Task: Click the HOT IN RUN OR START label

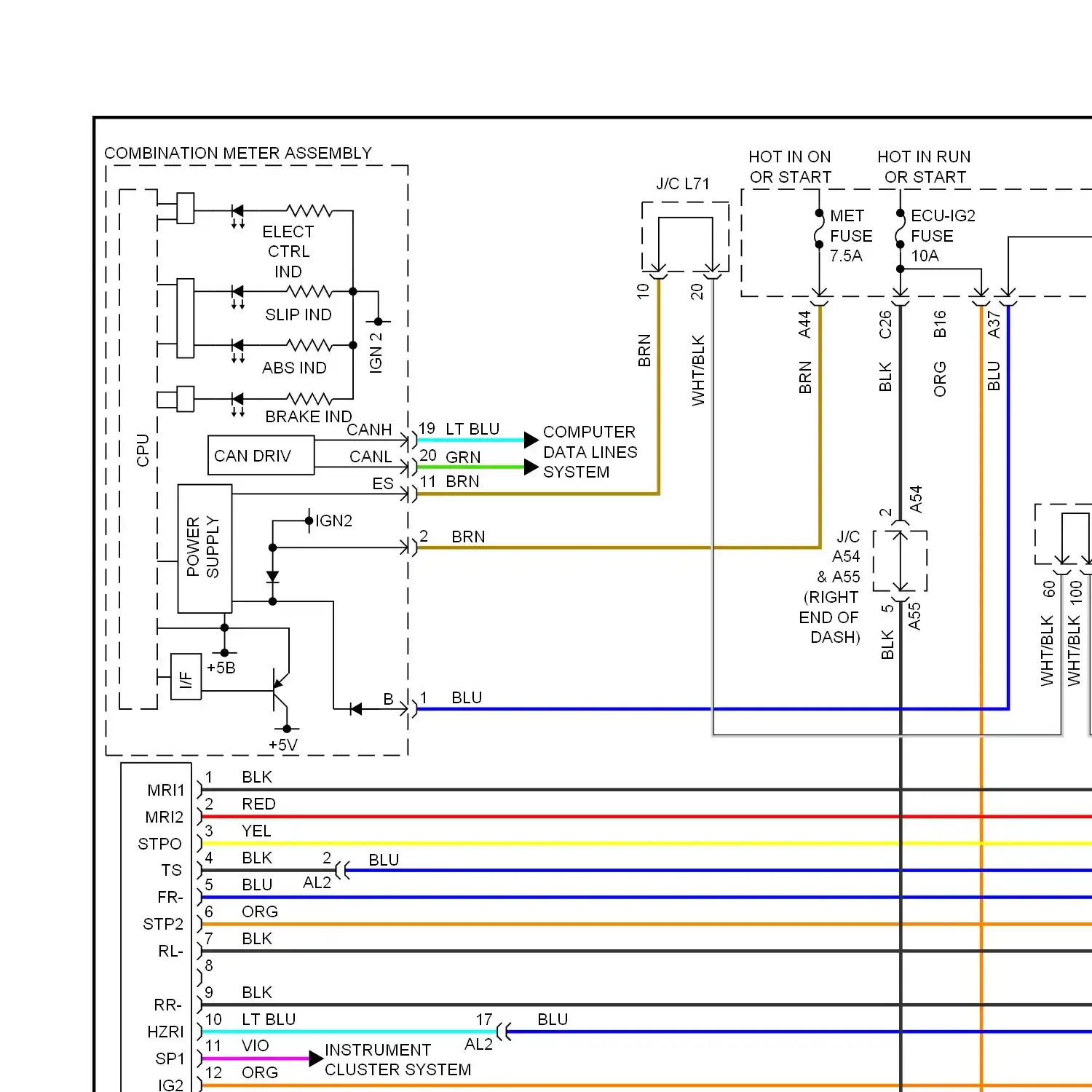Action: coord(925,167)
